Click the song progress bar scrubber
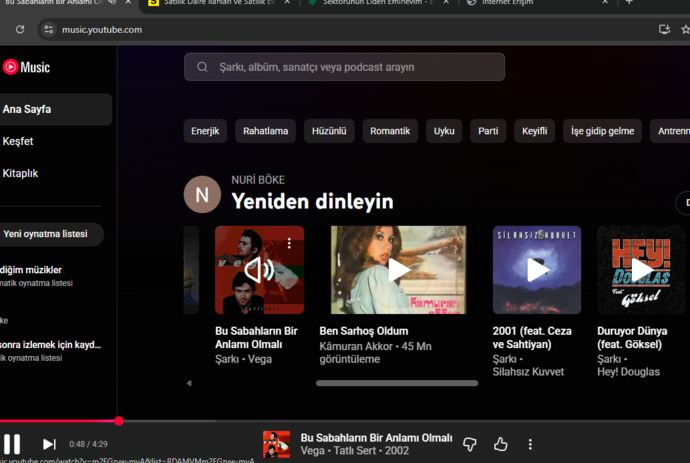Image resolution: width=690 pixels, height=463 pixels. [119, 421]
